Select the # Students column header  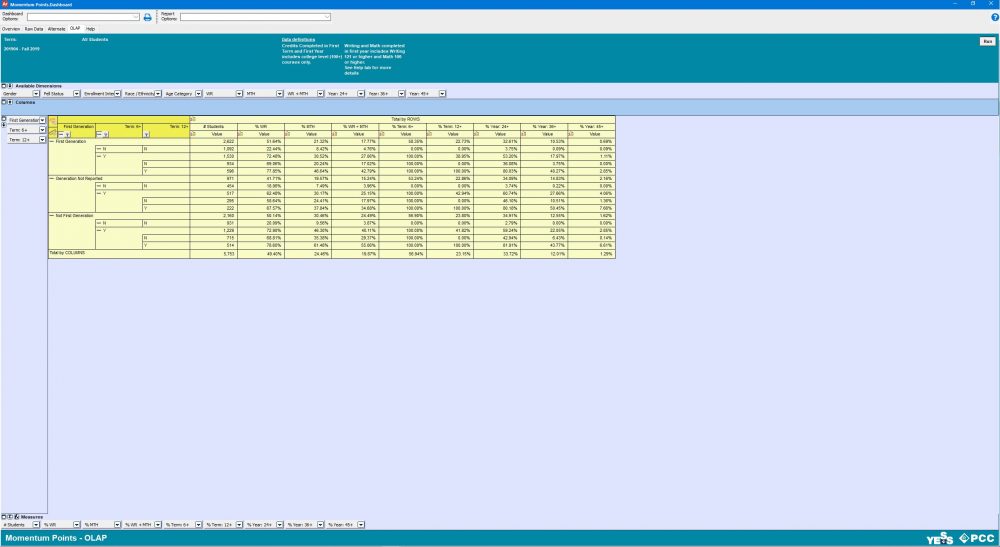[214, 127]
